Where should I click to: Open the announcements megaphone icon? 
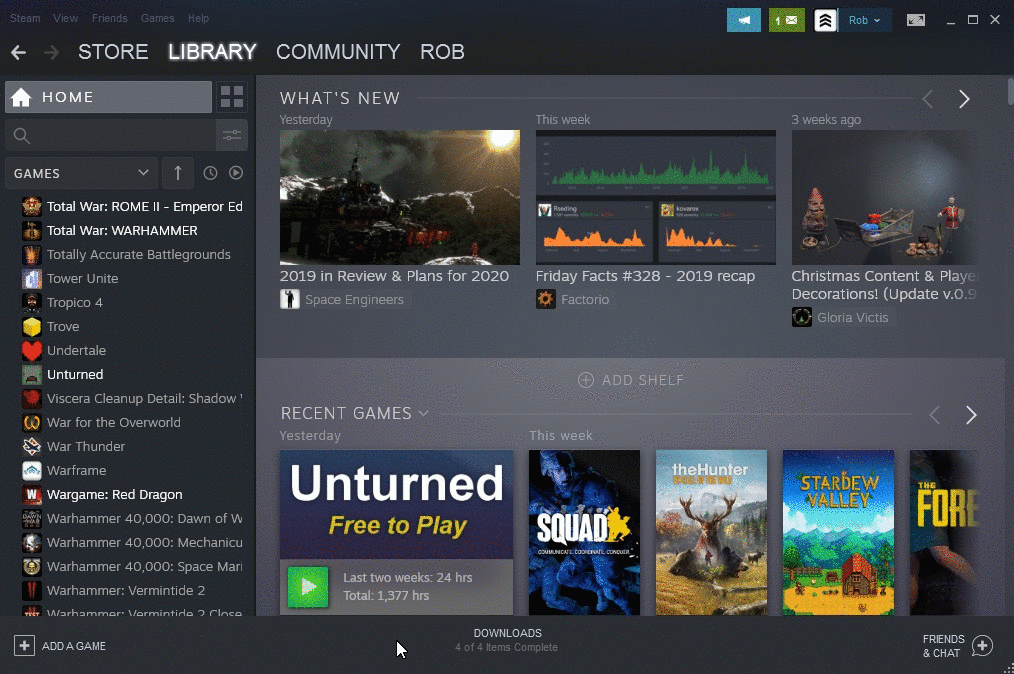click(744, 20)
